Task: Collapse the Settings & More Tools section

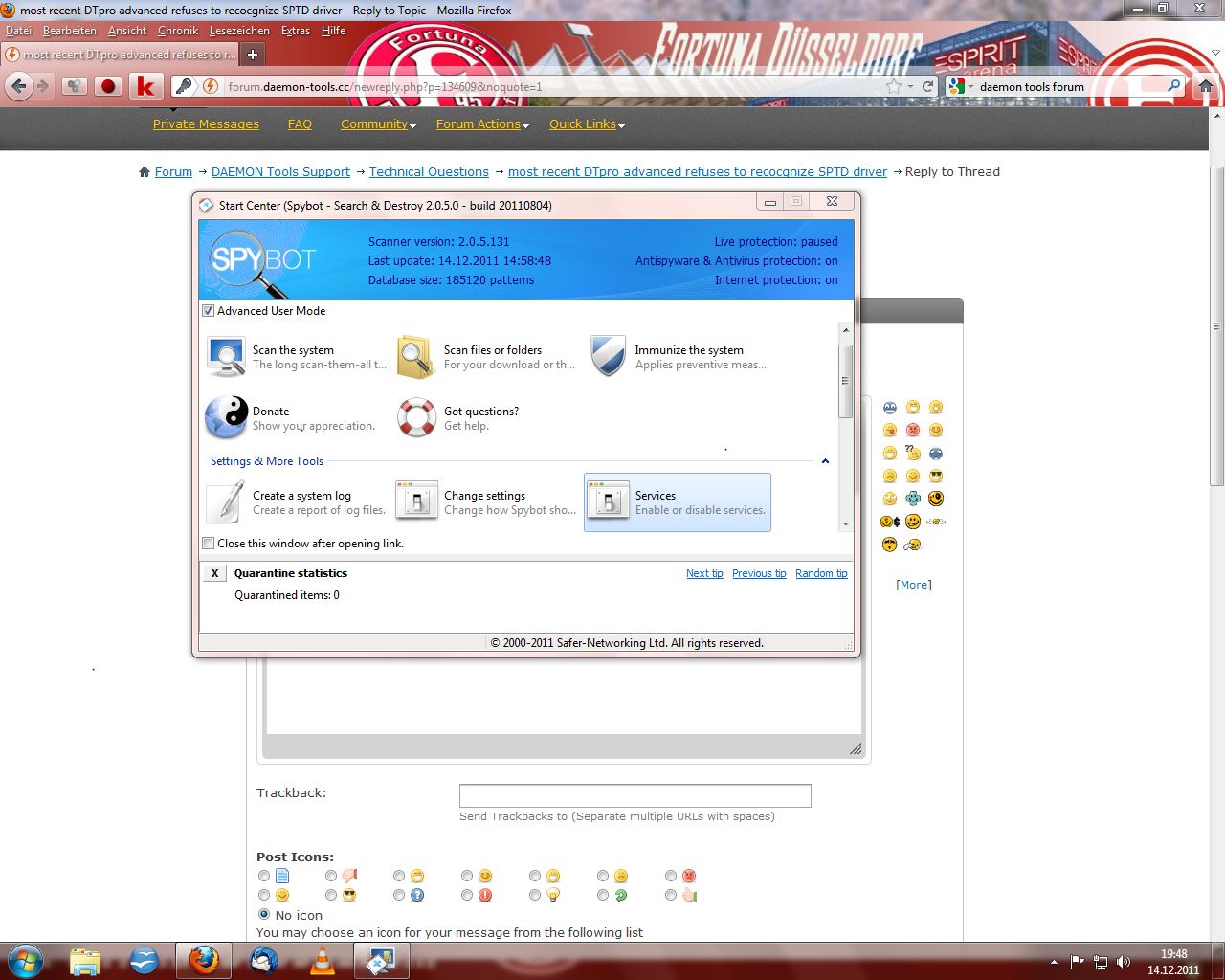Action: coord(825,461)
